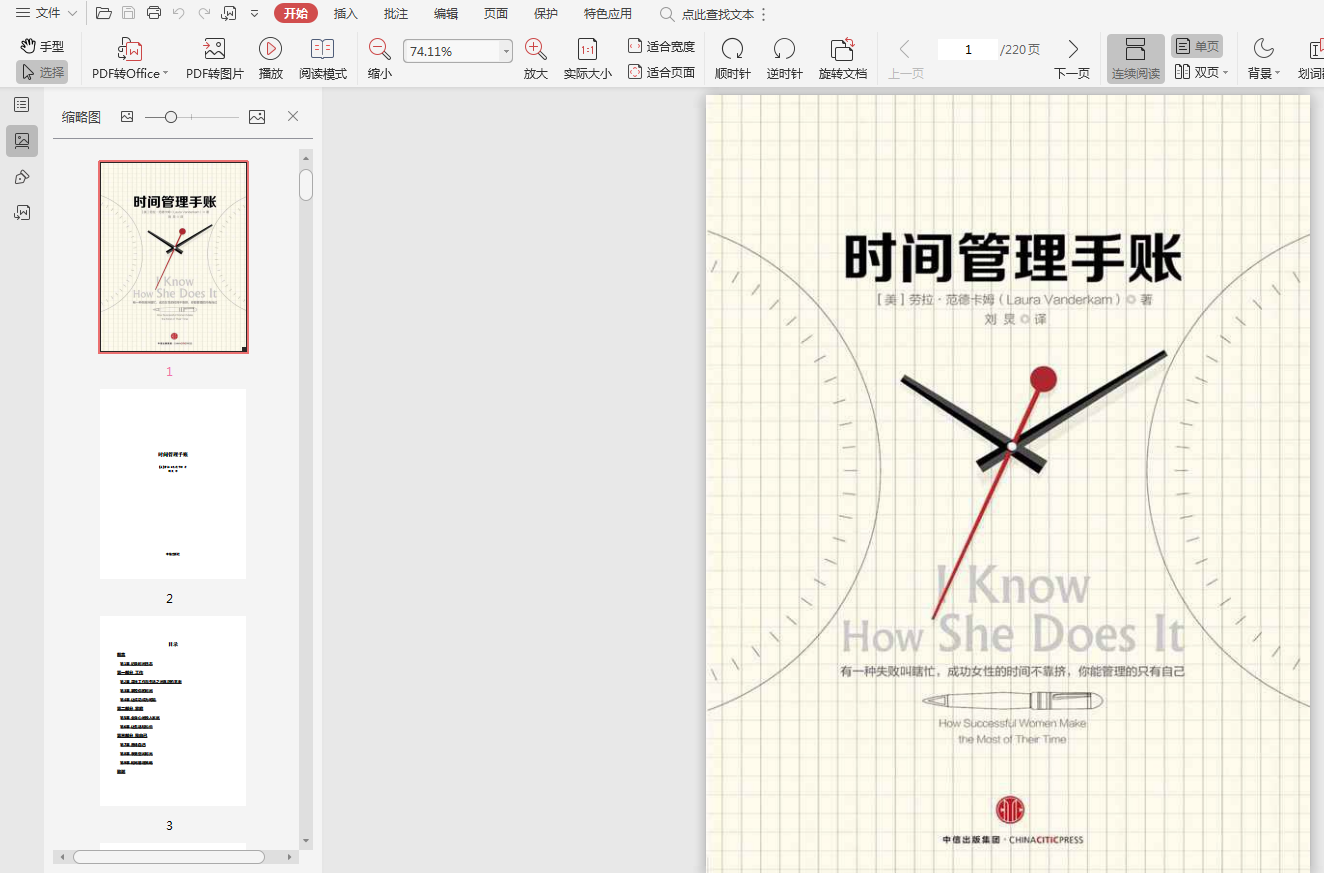This screenshot has width=1324, height=873.
Task: Select page 3 thumbnail (目录)
Action: click(172, 711)
